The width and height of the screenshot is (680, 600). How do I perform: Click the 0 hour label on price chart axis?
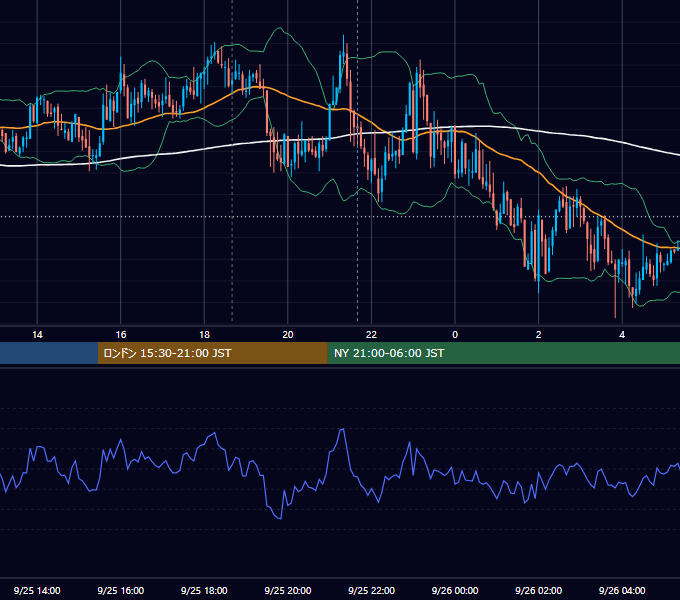(455, 335)
